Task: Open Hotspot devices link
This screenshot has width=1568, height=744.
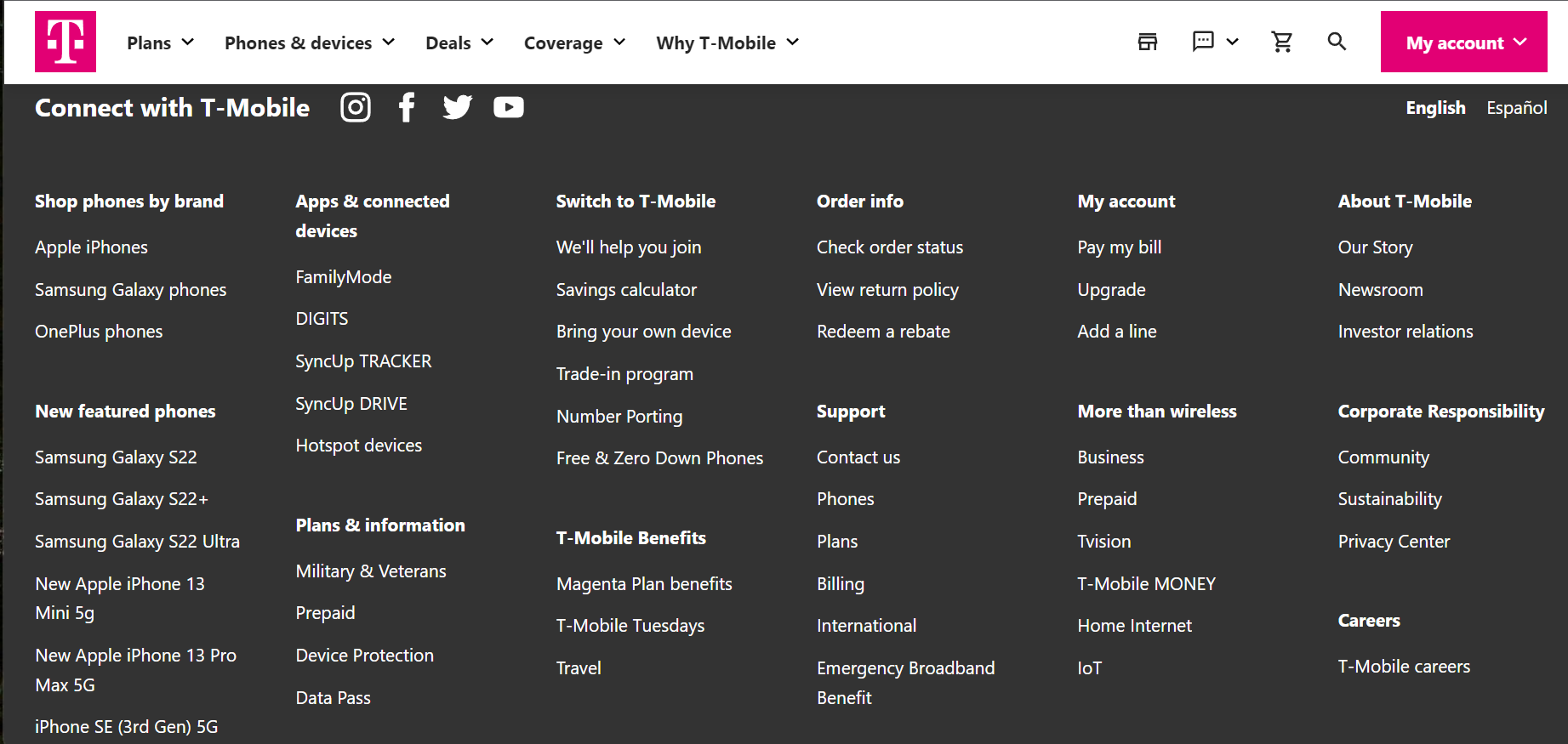Action: (358, 446)
